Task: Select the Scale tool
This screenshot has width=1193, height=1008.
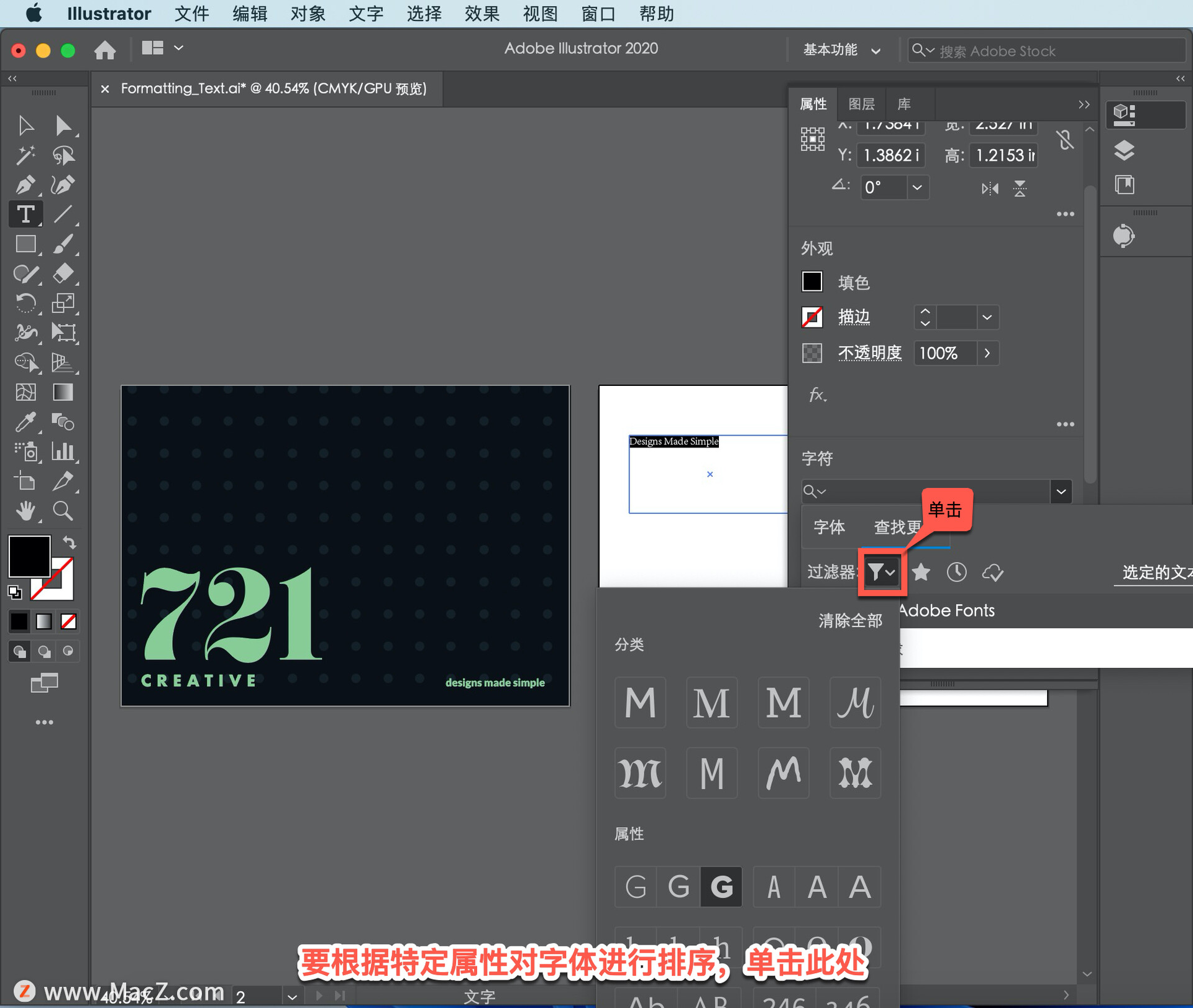Action: click(x=63, y=303)
